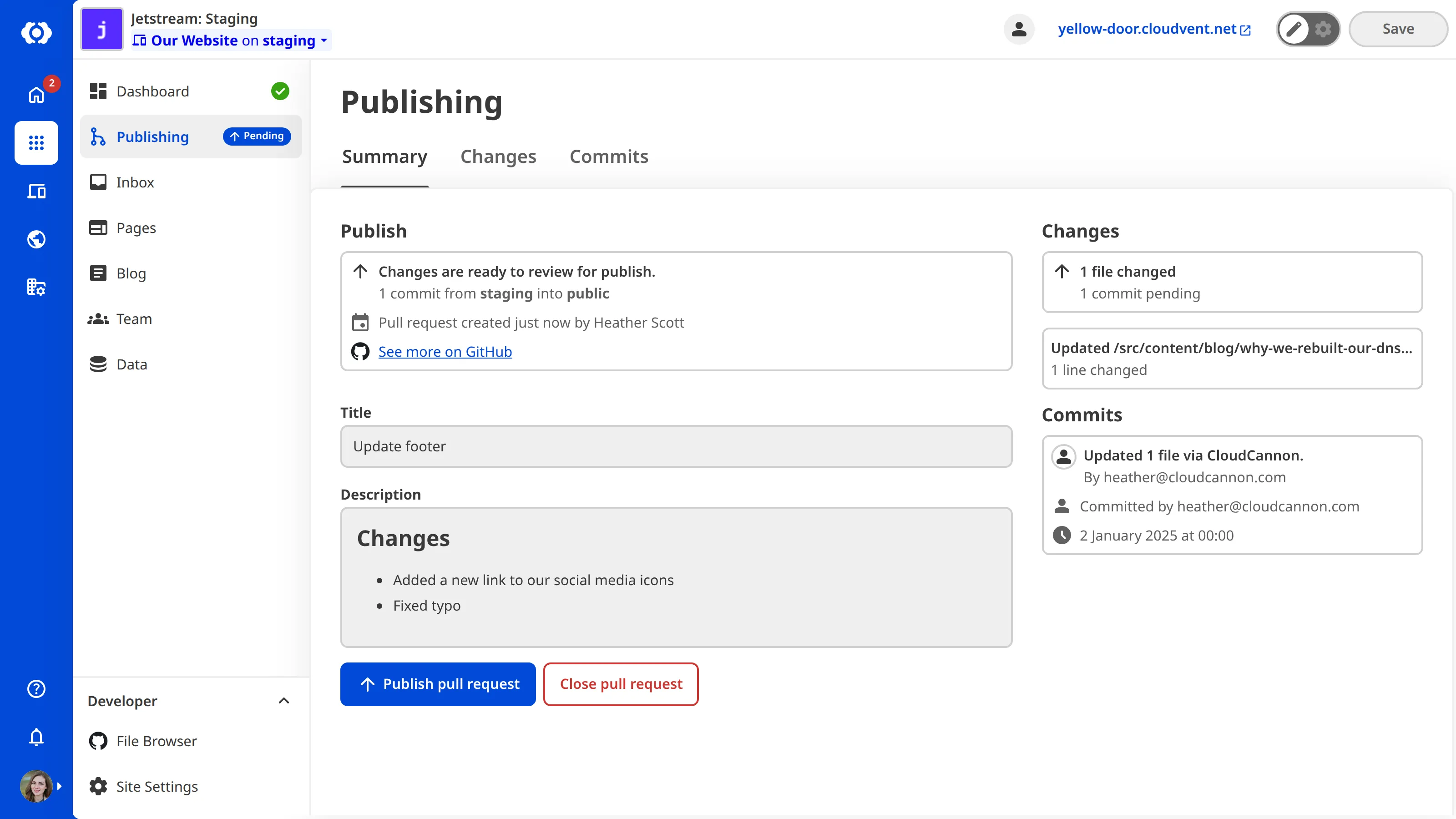Screen dimensions: 1456x819
Task: Open the sites devices icon in left rail
Action: point(36,191)
